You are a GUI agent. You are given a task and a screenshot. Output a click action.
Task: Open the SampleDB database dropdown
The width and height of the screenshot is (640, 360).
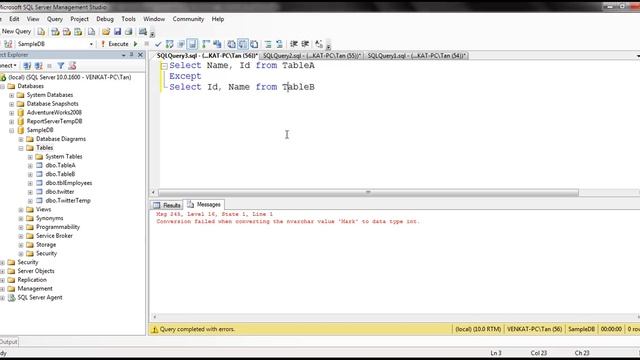click(x=91, y=44)
